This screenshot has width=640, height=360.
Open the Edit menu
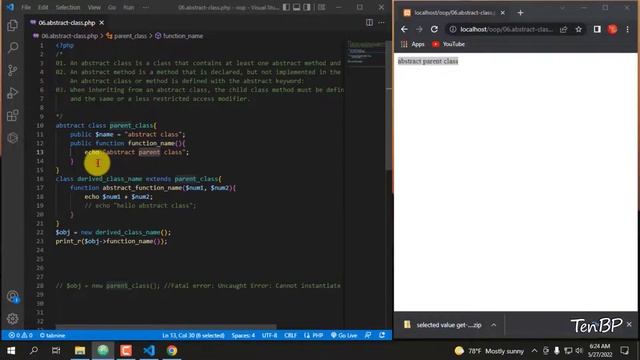point(43,7)
